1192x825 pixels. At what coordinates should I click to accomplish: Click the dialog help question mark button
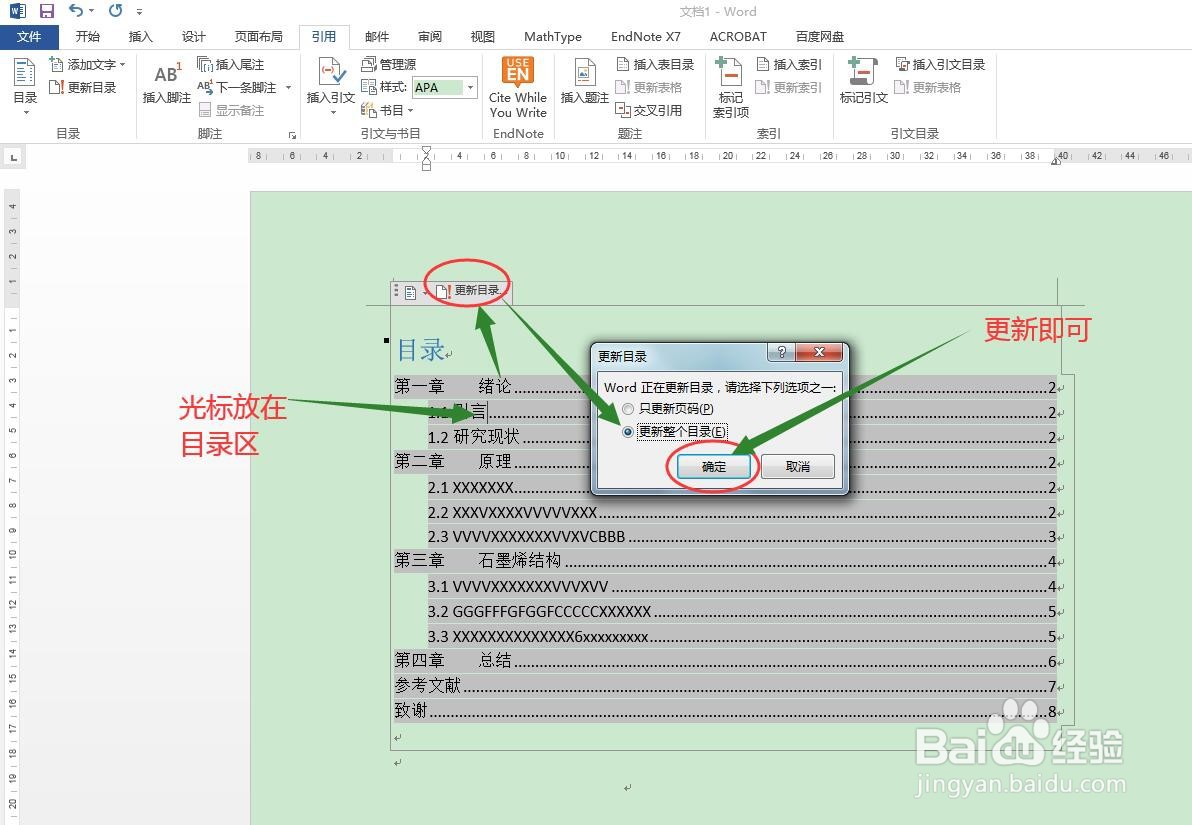click(781, 353)
